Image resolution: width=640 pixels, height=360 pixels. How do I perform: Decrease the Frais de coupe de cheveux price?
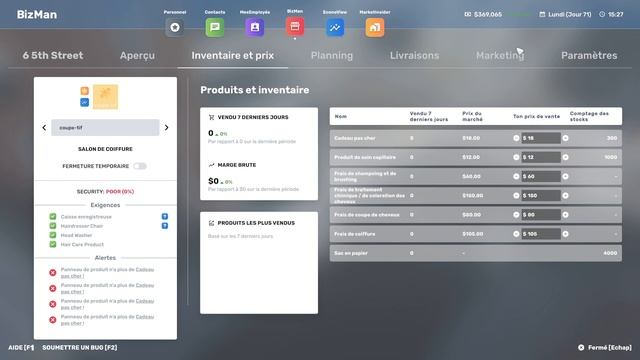pyautogui.click(x=516, y=215)
